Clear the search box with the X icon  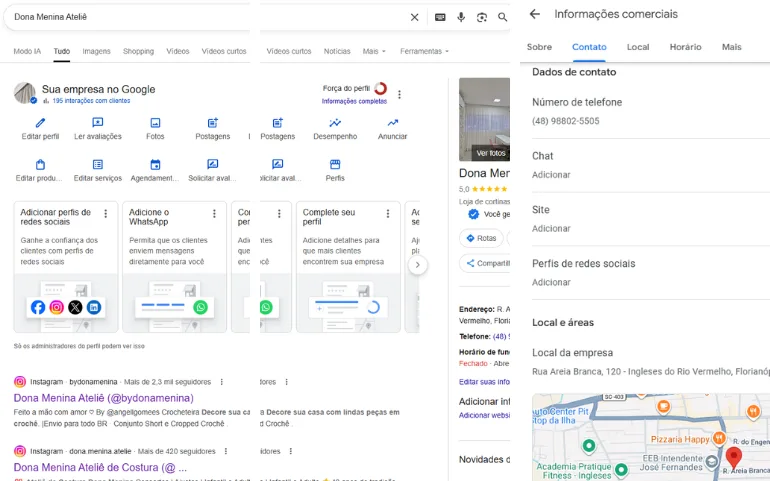[x=414, y=17]
